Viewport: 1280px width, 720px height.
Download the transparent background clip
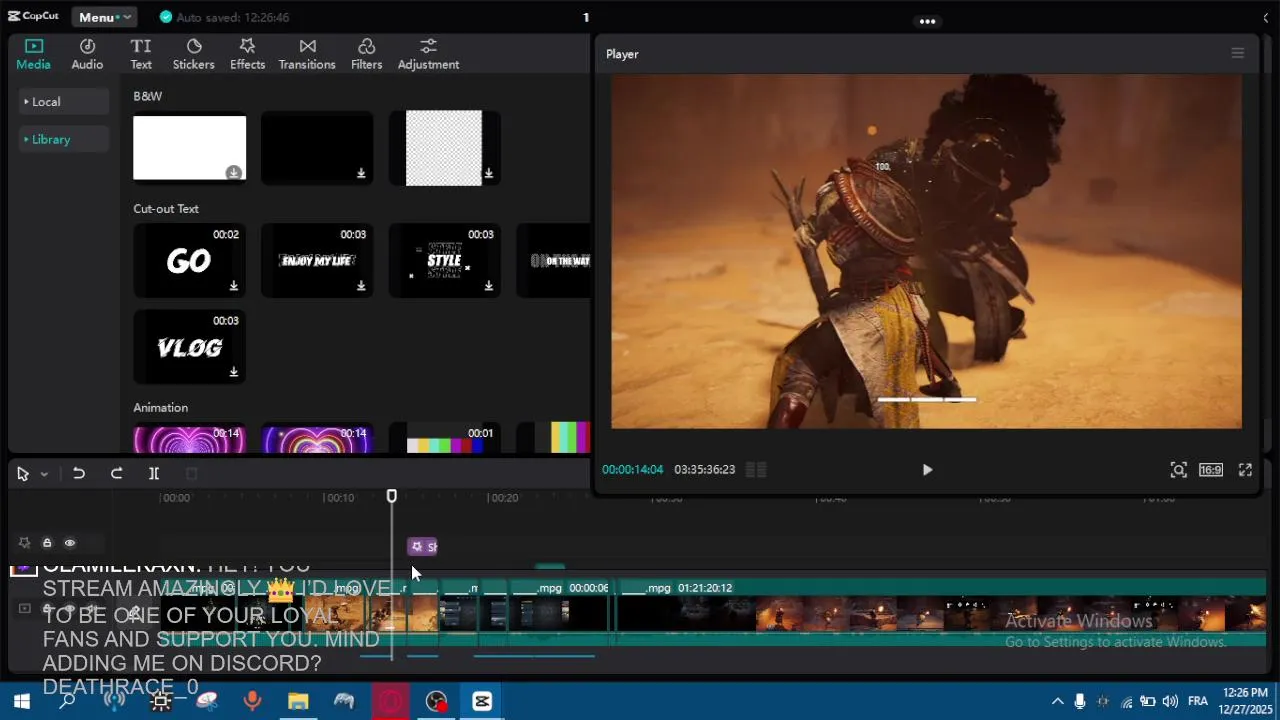click(489, 173)
